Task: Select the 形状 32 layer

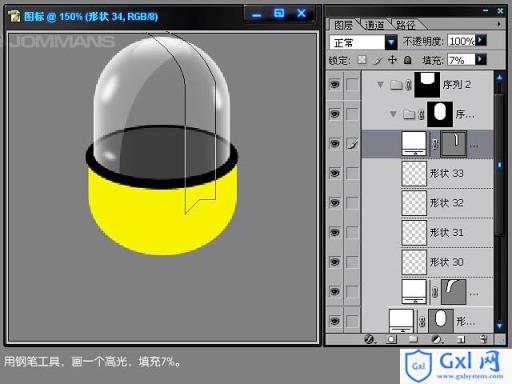Action: point(428,203)
